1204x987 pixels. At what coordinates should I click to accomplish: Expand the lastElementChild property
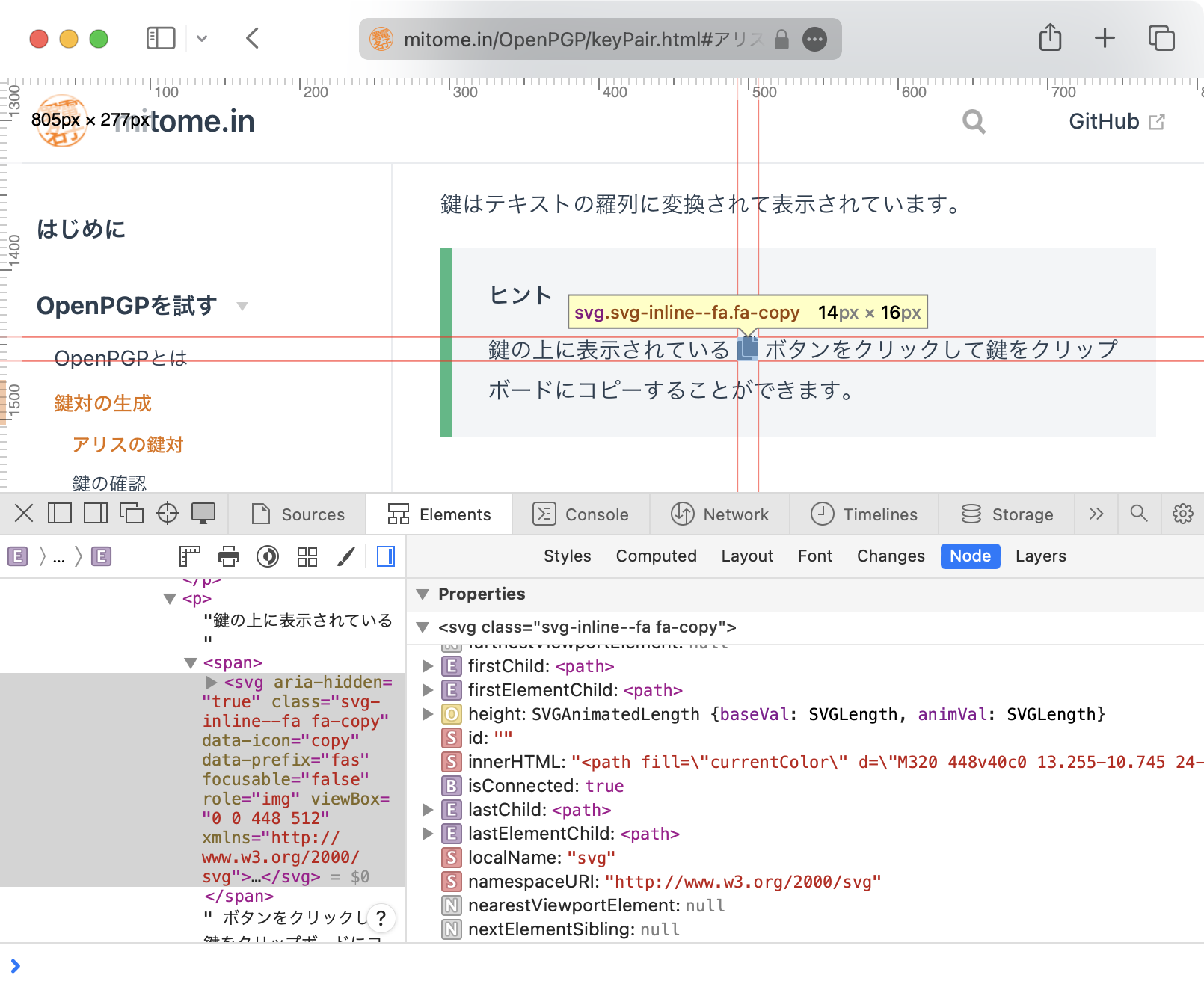tap(428, 834)
